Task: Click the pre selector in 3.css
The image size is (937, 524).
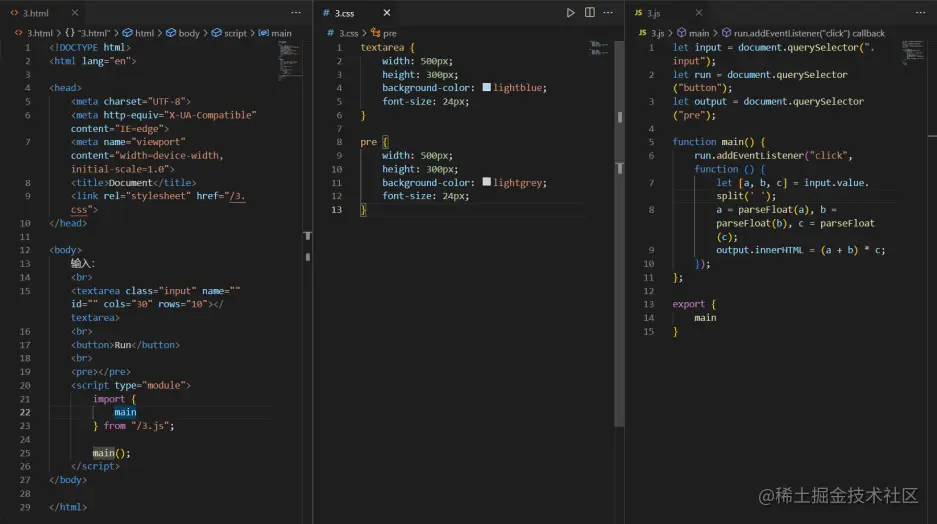Action: point(368,142)
